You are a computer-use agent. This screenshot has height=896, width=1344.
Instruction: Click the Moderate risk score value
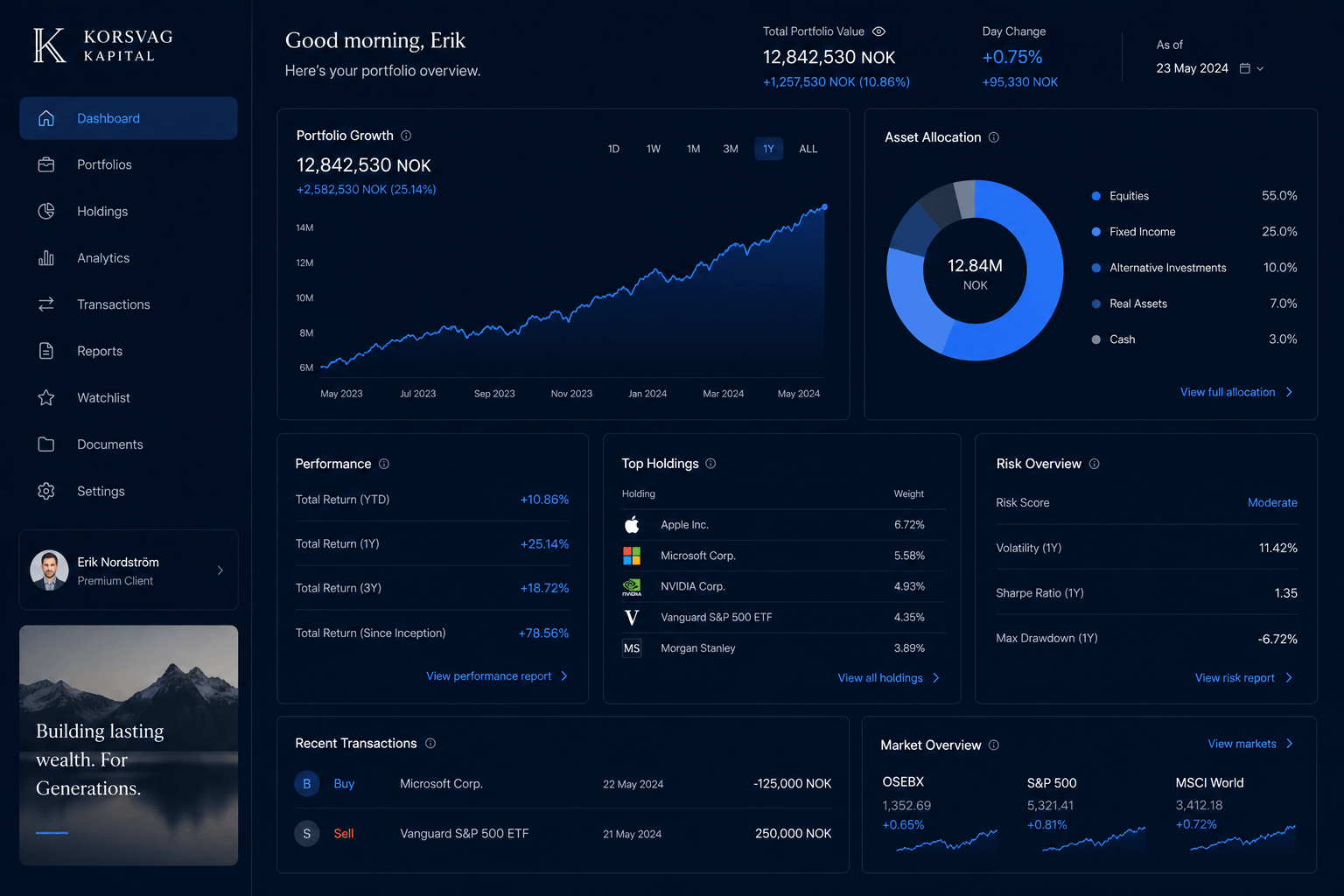click(x=1272, y=502)
